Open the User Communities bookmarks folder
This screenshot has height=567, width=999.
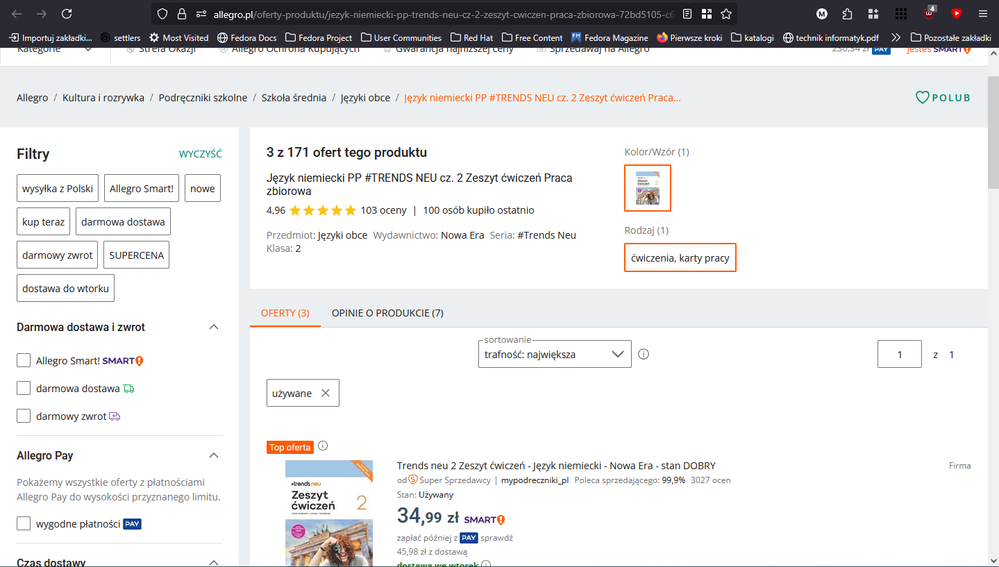[x=401, y=38]
